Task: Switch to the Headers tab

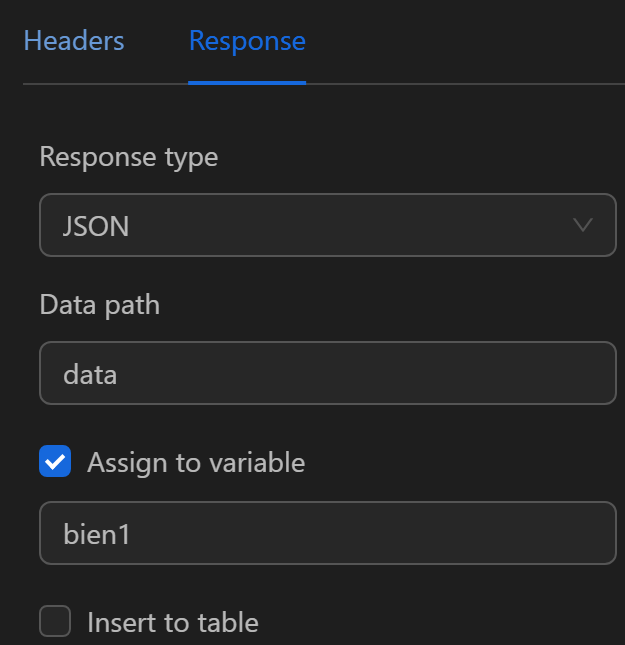Action: 74,42
